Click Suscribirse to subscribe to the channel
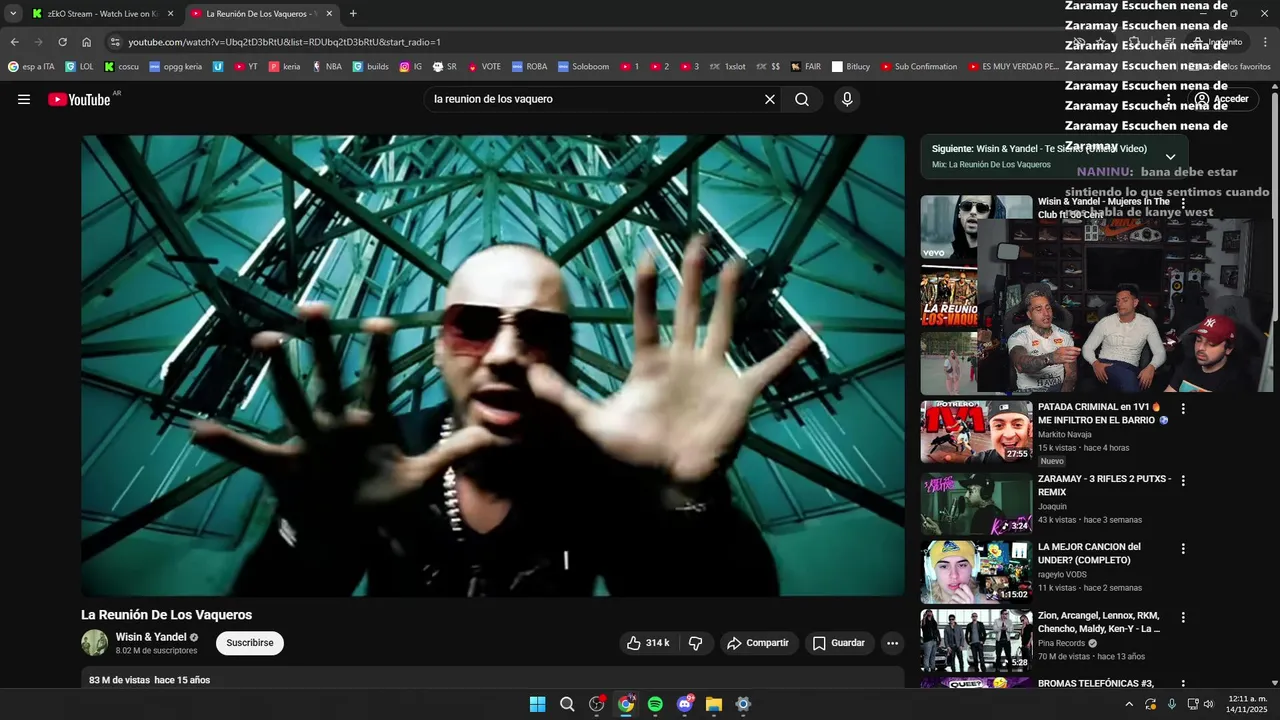The image size is (1280, 720). tap(250, 643)
